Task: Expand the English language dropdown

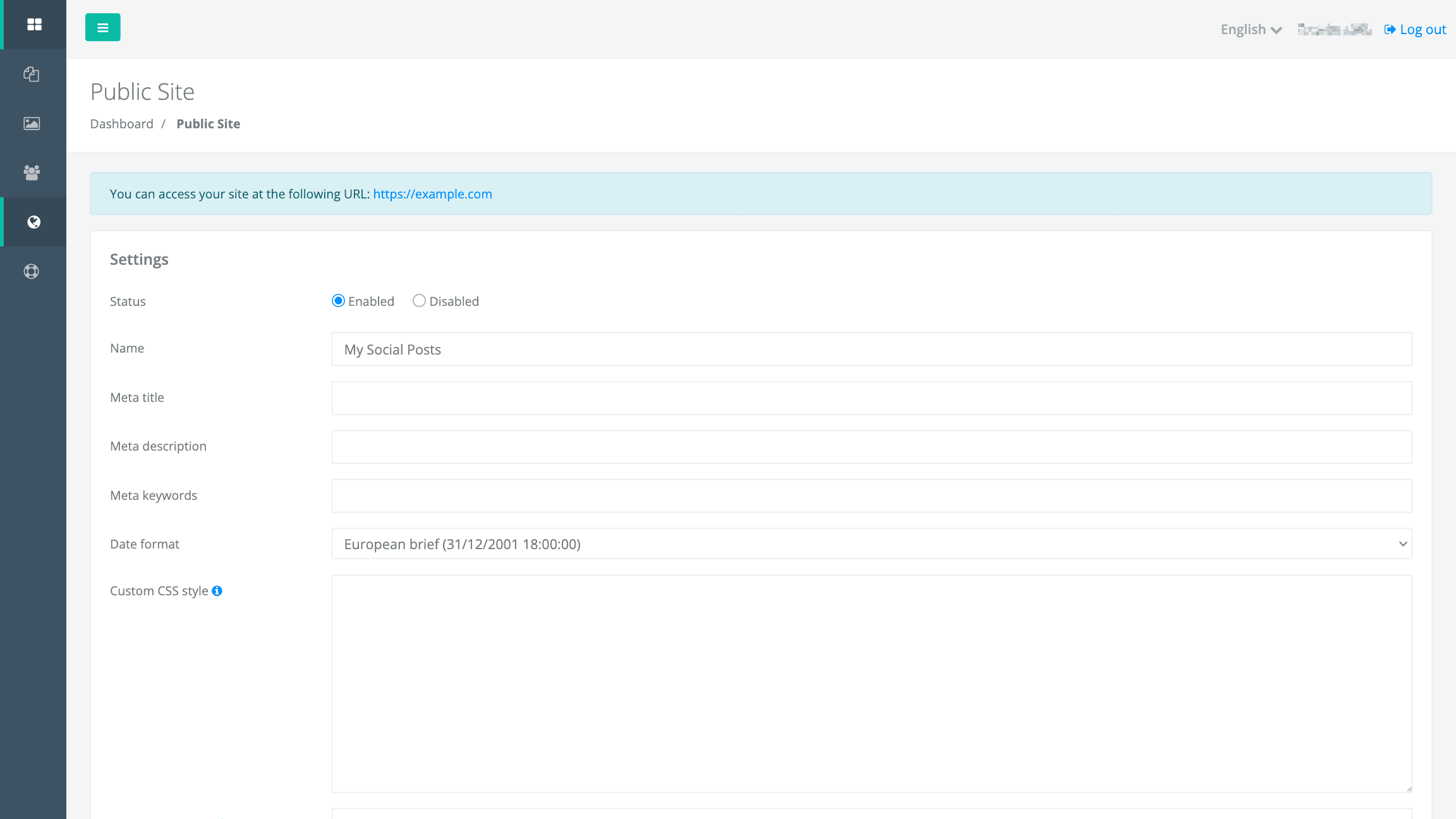Action: tap(1250, 30)
